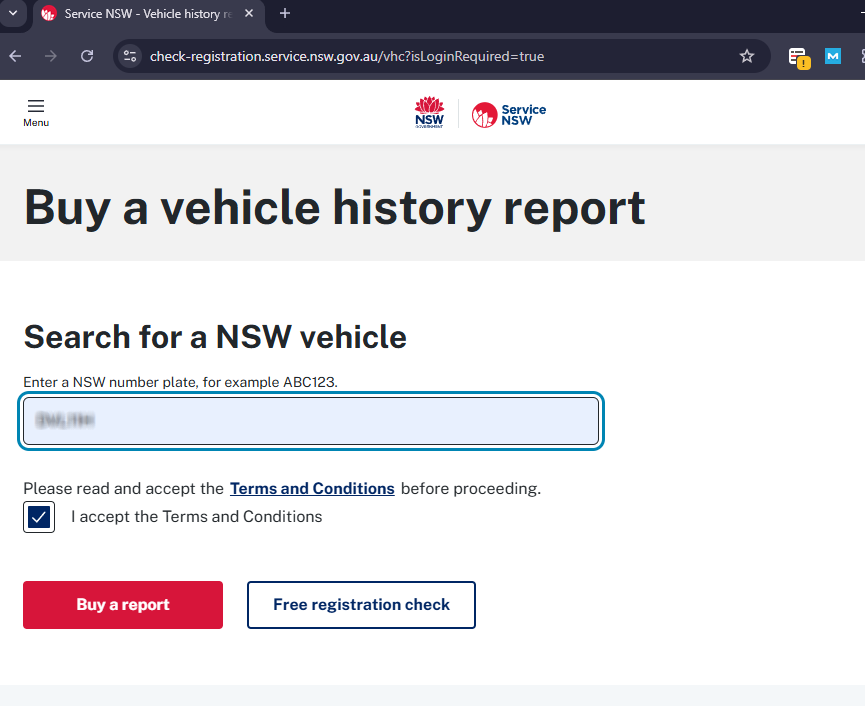Viewport: 865px width, 706px height.
Task: Click the NSW Government waratah logo
Action: pos(429,113)
